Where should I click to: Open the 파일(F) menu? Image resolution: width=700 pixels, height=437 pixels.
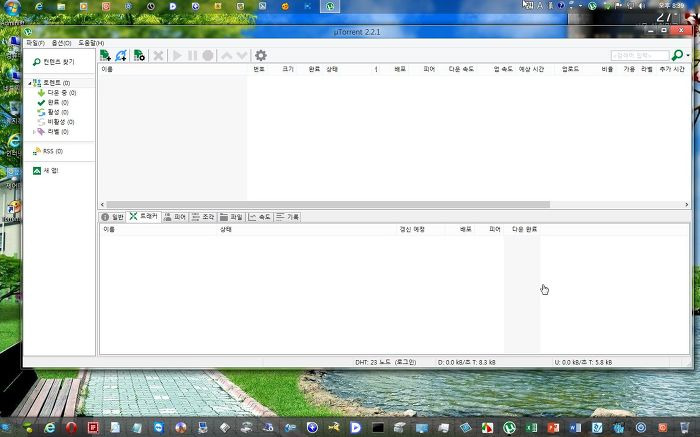[x=35, y=43]
